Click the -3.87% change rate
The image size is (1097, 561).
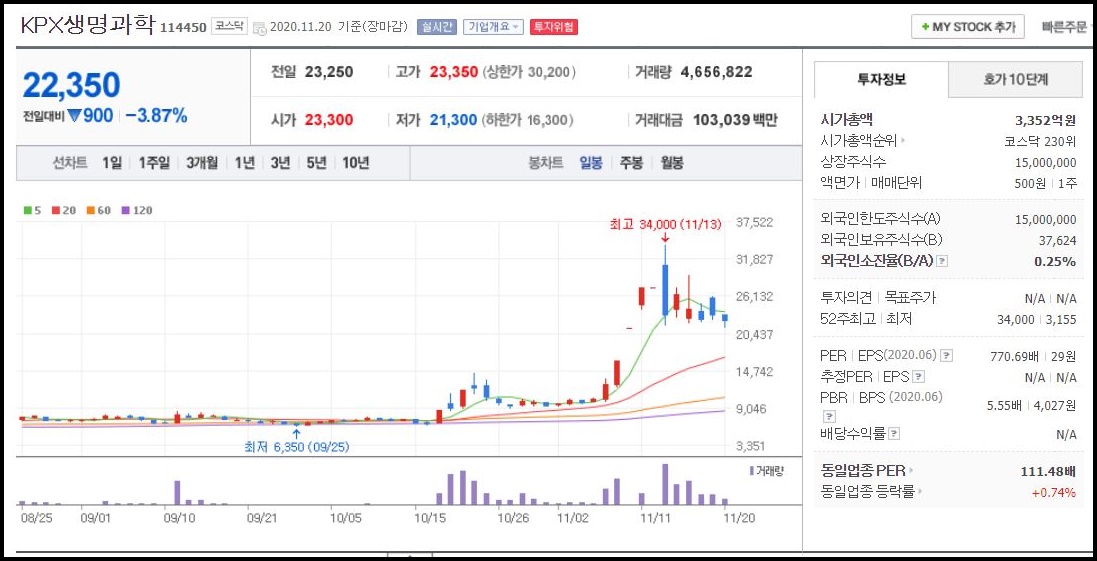coord(157,116)
